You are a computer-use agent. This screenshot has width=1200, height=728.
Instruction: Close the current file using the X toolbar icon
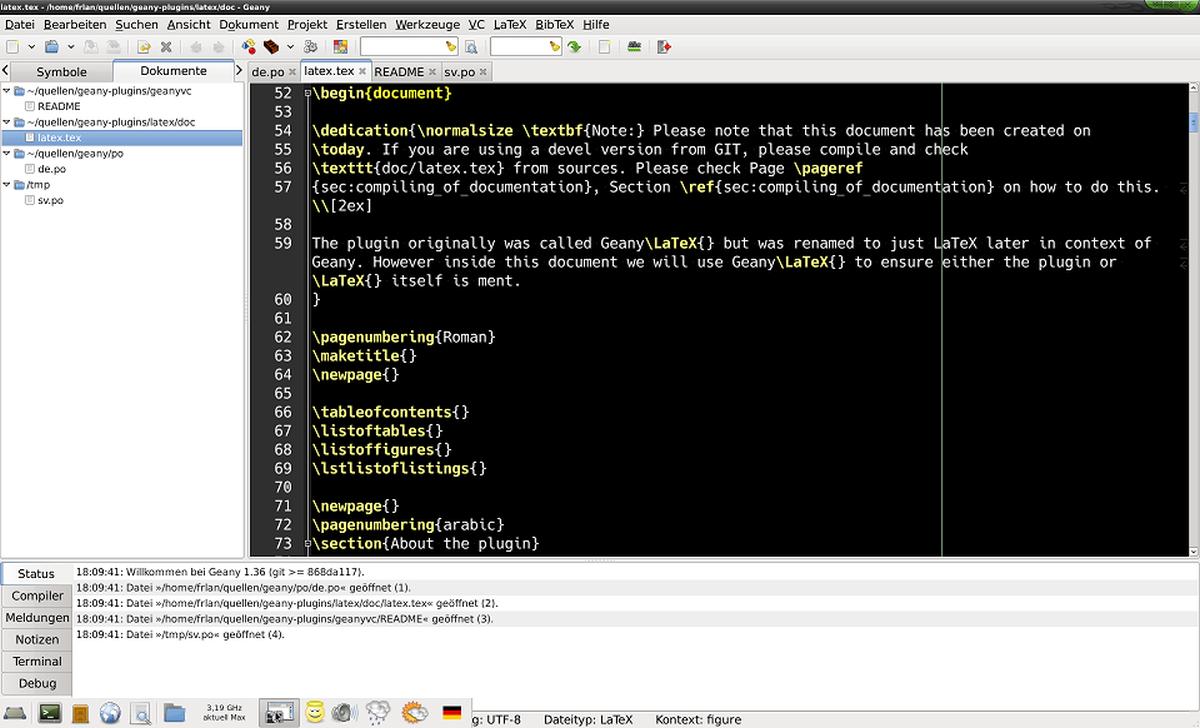click(x=166, y=46)
